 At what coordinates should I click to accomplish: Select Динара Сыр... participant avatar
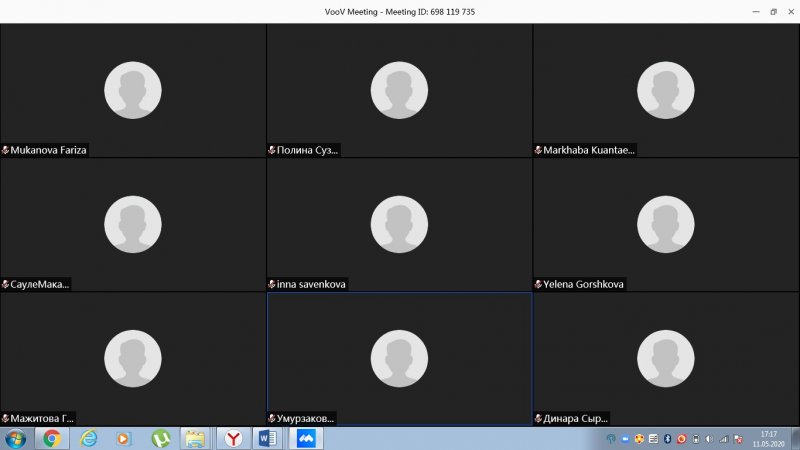[665, 359]
